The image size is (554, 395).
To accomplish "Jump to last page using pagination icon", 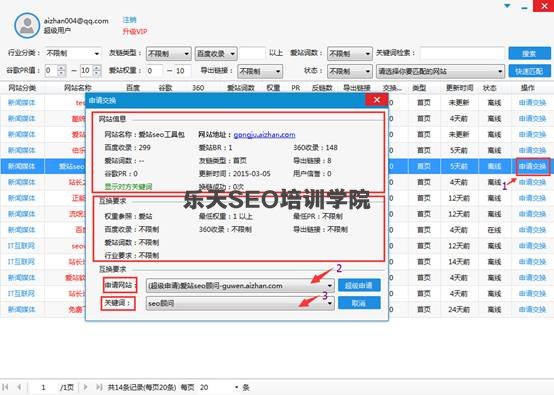I will coord(99,387).
